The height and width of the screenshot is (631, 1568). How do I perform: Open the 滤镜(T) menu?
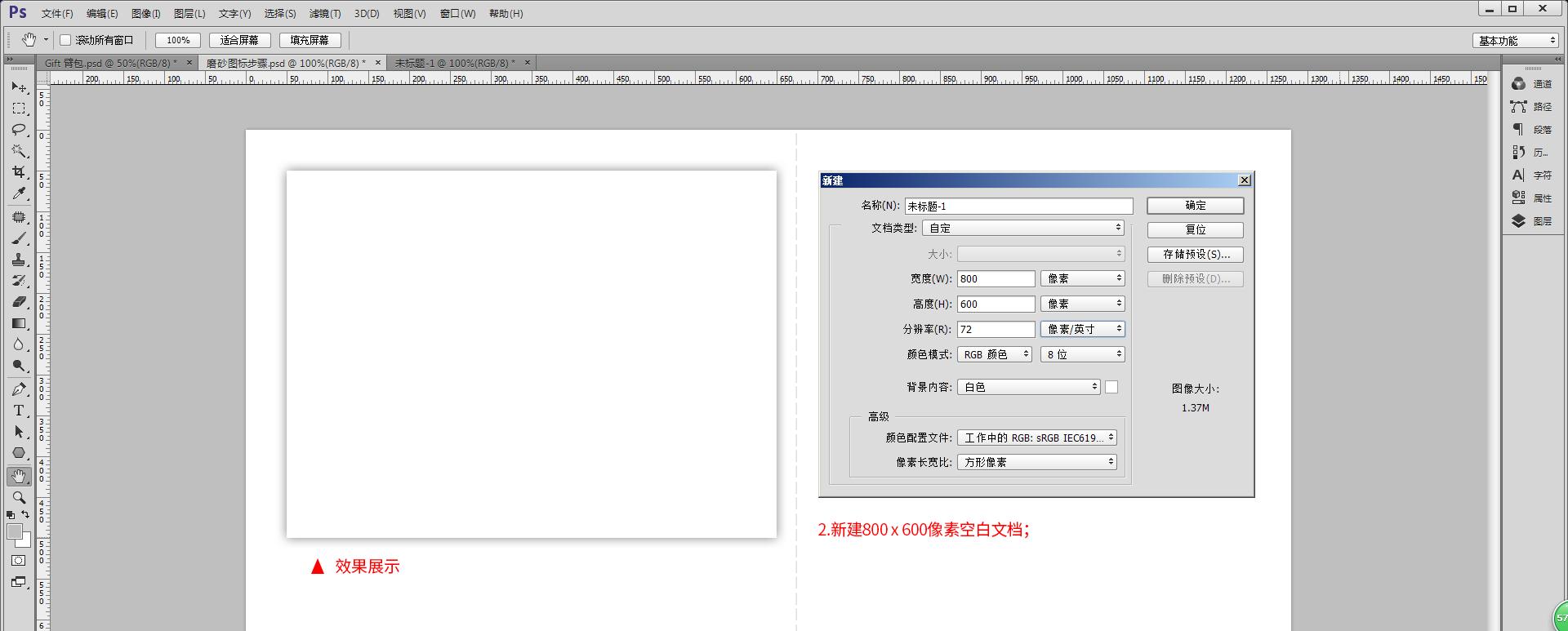pos(325,14)
